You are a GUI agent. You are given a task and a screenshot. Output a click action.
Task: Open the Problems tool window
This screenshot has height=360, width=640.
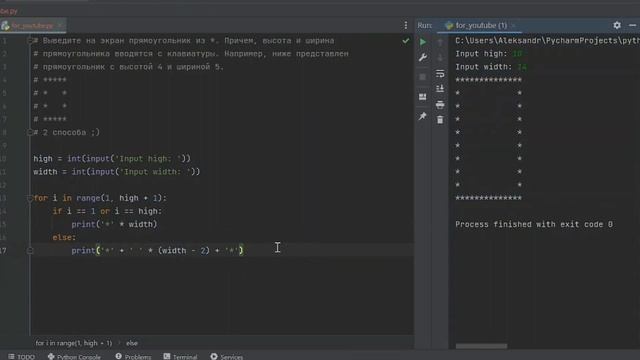point(133,356)
